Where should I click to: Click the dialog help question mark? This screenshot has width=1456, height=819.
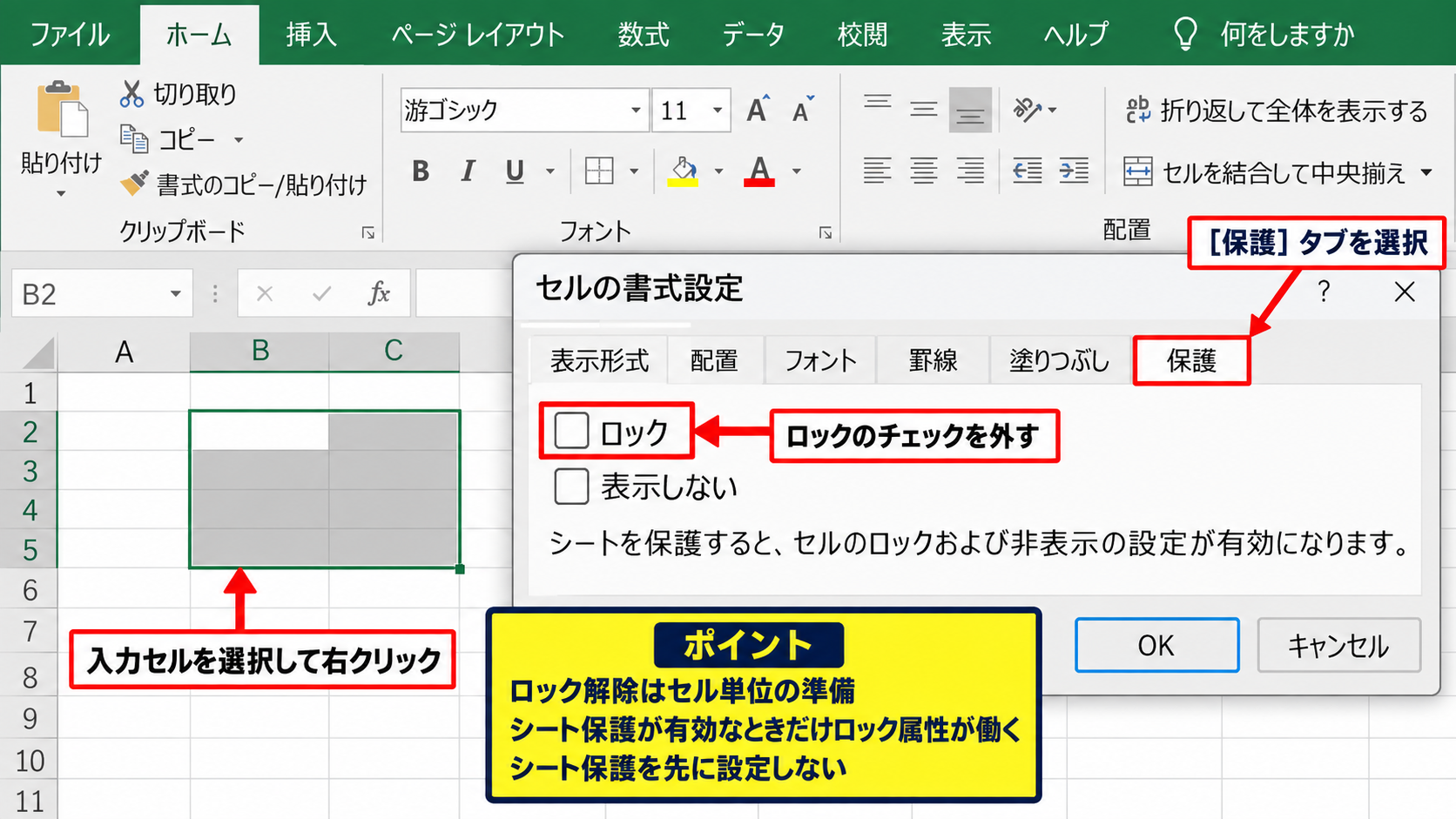pyautogui.click(x=1324, y=291)
